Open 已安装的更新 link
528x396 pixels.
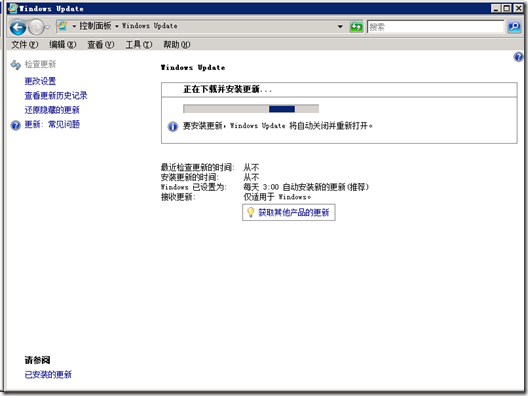tap(48, 374)
